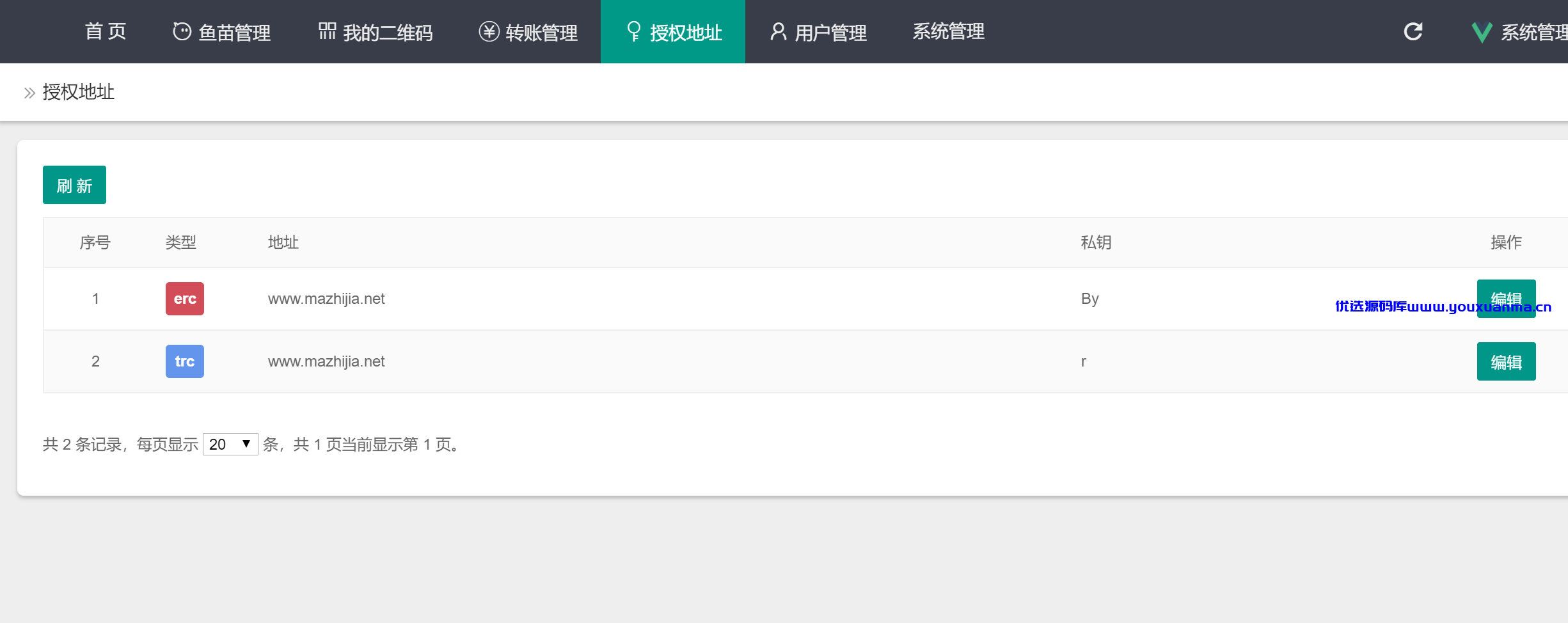Click the green V logo icon

click(x=1482, y=32)
